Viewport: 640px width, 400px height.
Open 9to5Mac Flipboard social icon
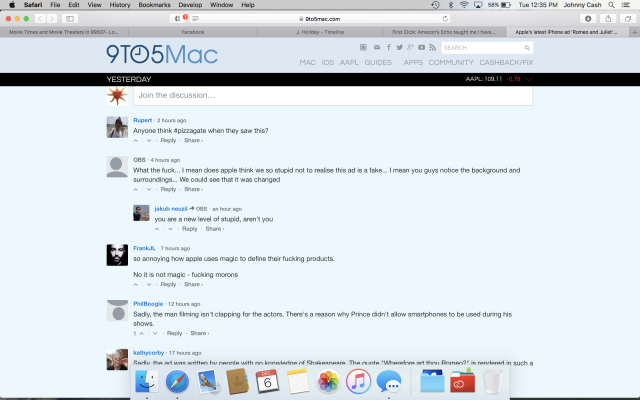[x=363, y=47]
